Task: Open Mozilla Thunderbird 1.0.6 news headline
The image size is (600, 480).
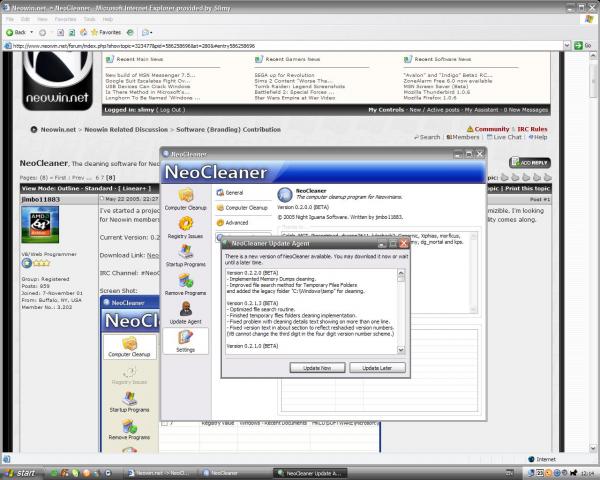Action: click(437, 92)
